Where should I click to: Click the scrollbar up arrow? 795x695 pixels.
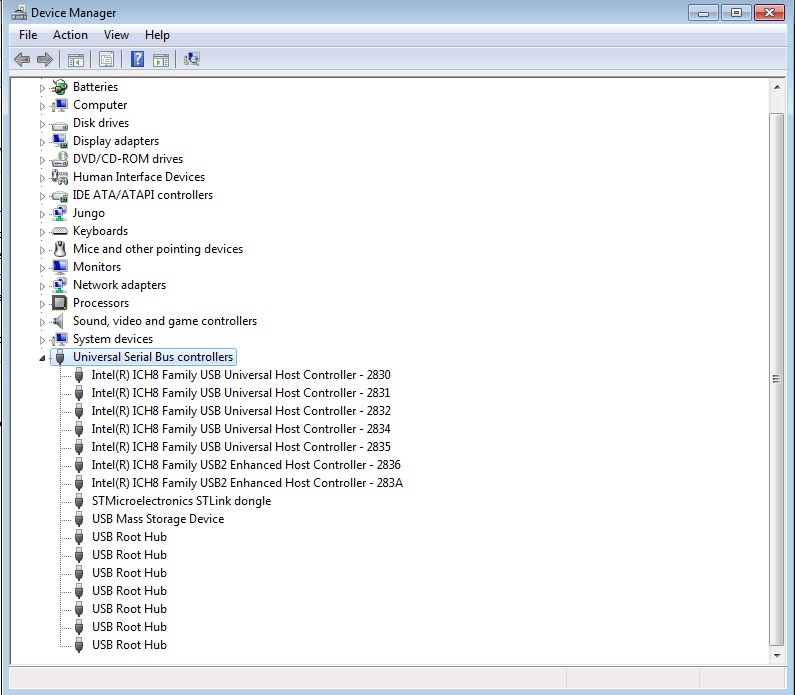pyautogui.click(x=777, y=88)
